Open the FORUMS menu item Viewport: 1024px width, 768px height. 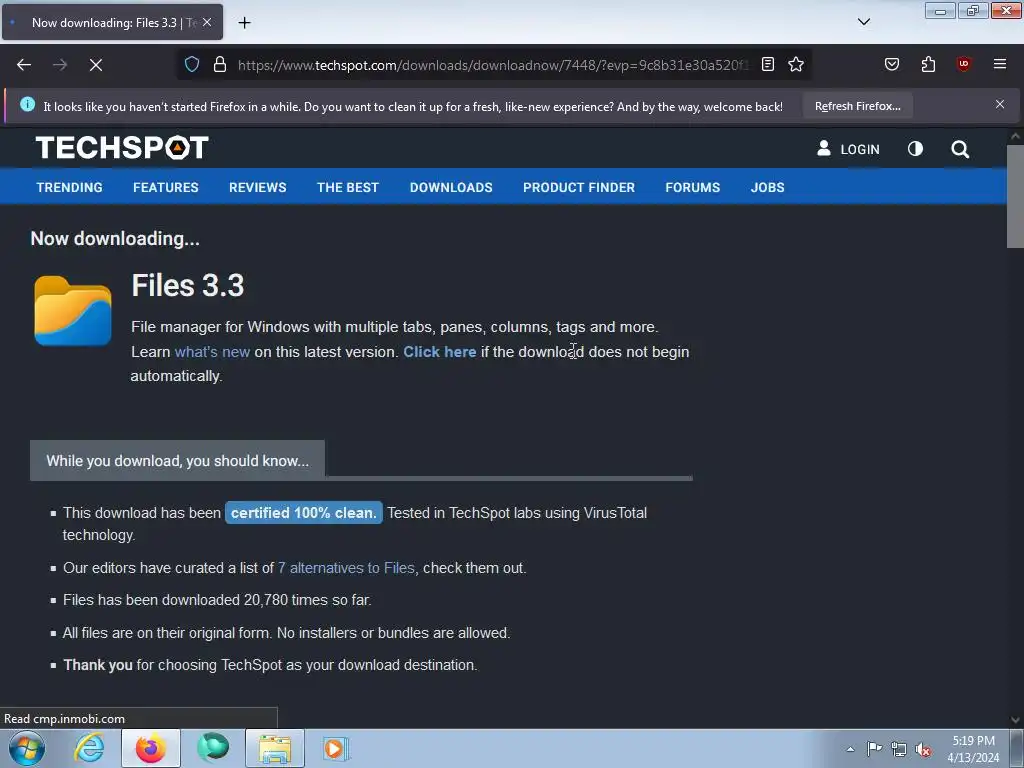[692, 187]
